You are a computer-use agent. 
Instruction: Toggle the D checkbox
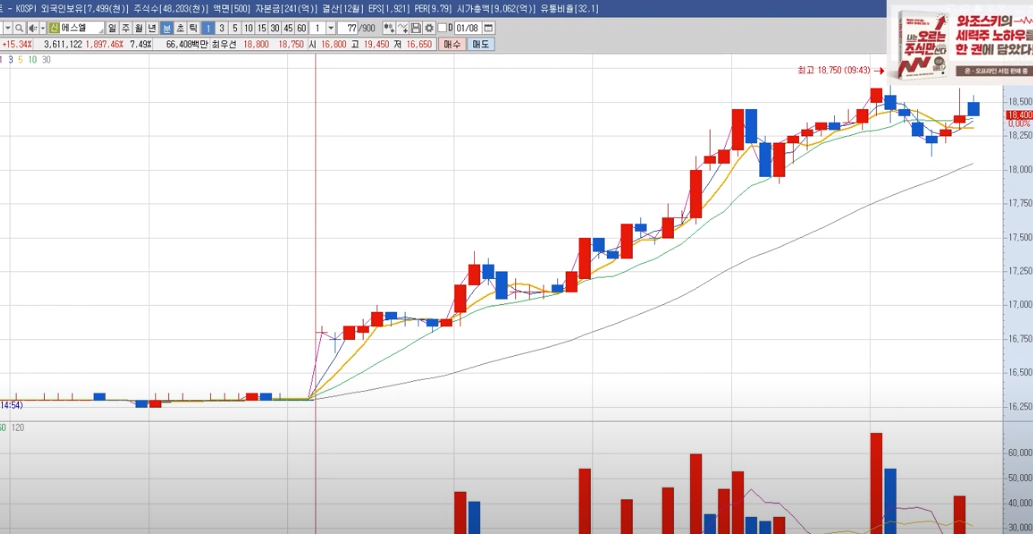(442, 28)
